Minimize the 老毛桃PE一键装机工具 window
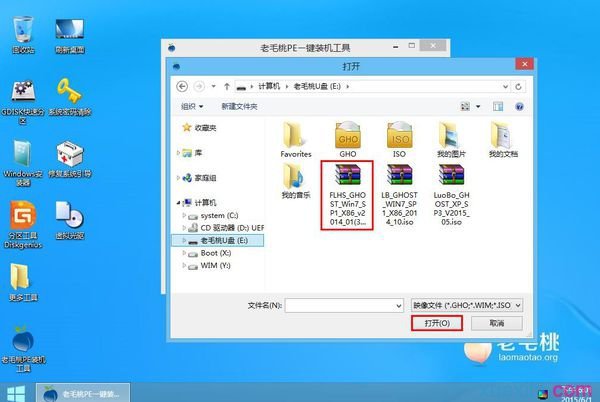This screenshot has height=402, width=600. [x=396, y=47]
